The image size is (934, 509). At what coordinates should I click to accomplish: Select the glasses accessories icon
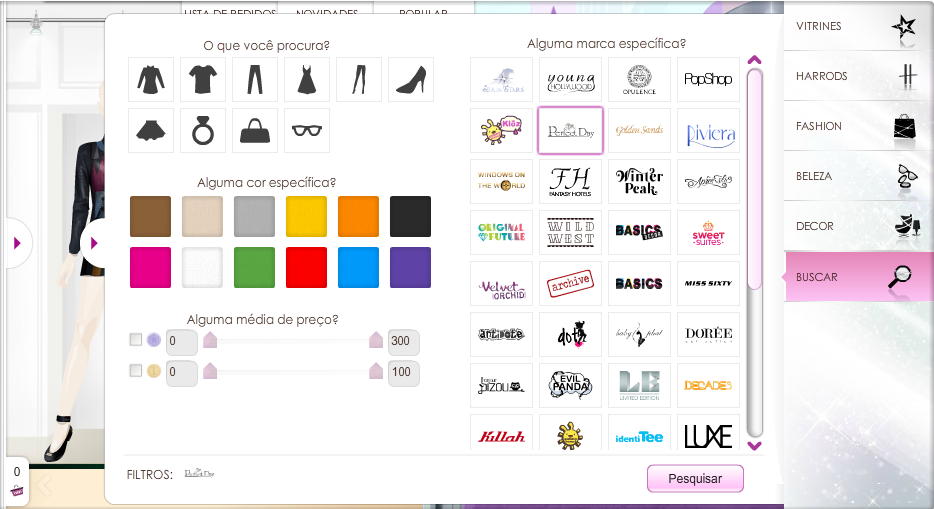tap(307, 130)
